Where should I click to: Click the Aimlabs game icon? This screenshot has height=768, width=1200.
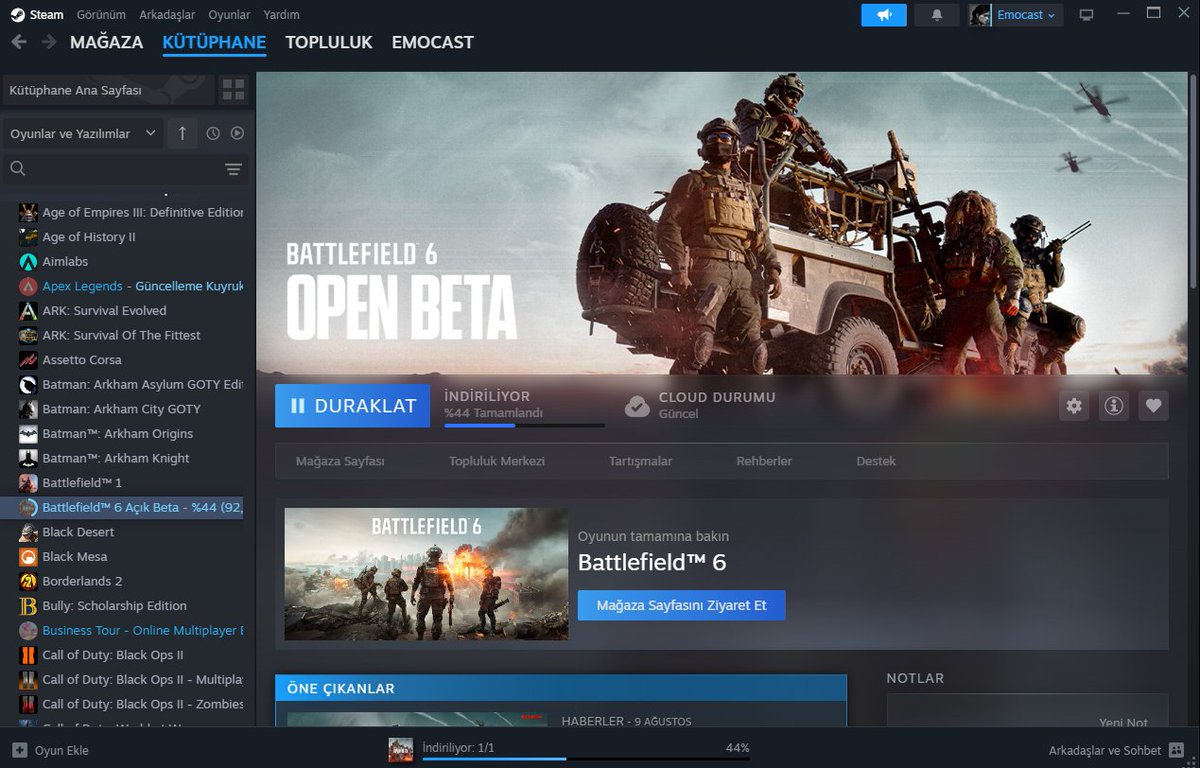tap(28, 261)
